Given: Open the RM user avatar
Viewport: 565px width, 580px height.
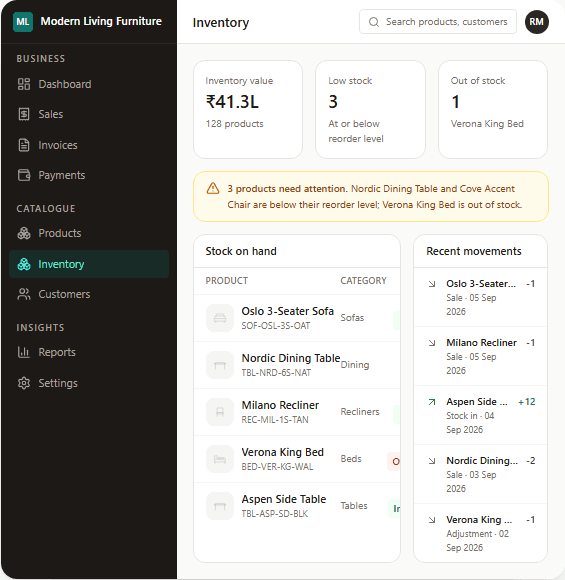Looking at the screenshot, I should (537, 22).
